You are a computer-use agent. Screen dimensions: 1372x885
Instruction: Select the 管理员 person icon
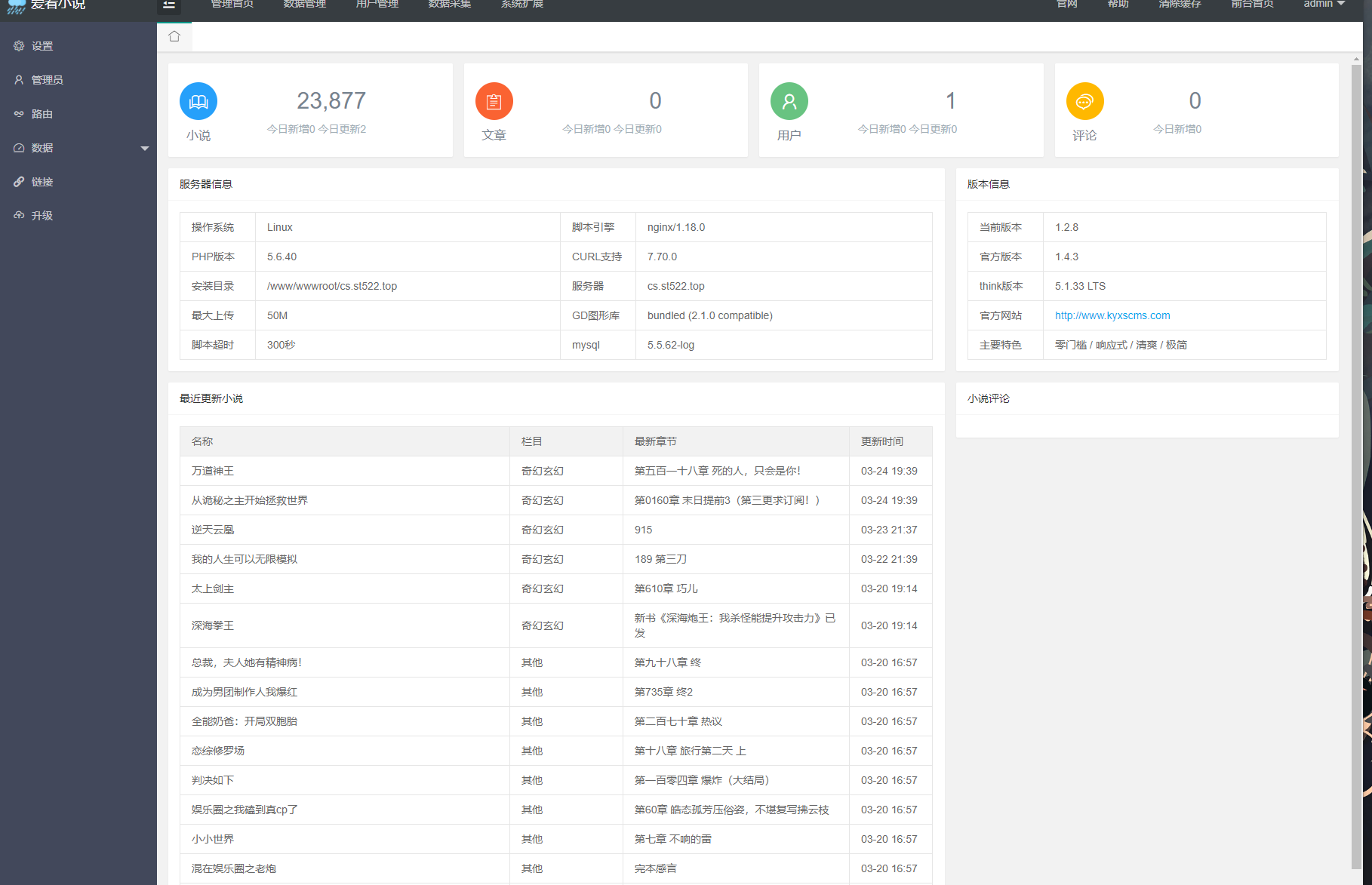click(x=20, y=79)
